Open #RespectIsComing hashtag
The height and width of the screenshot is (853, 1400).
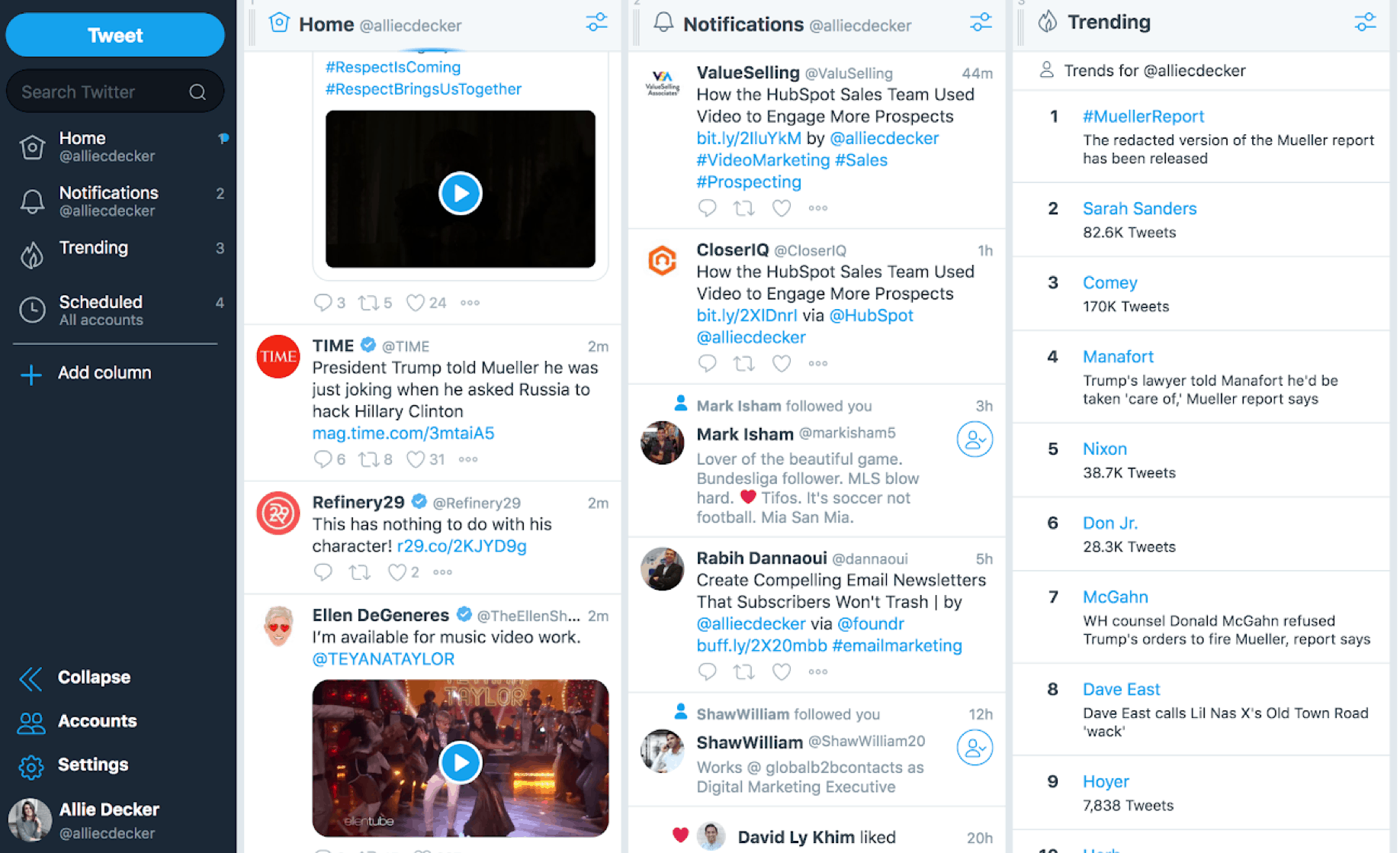coord(393,67)
